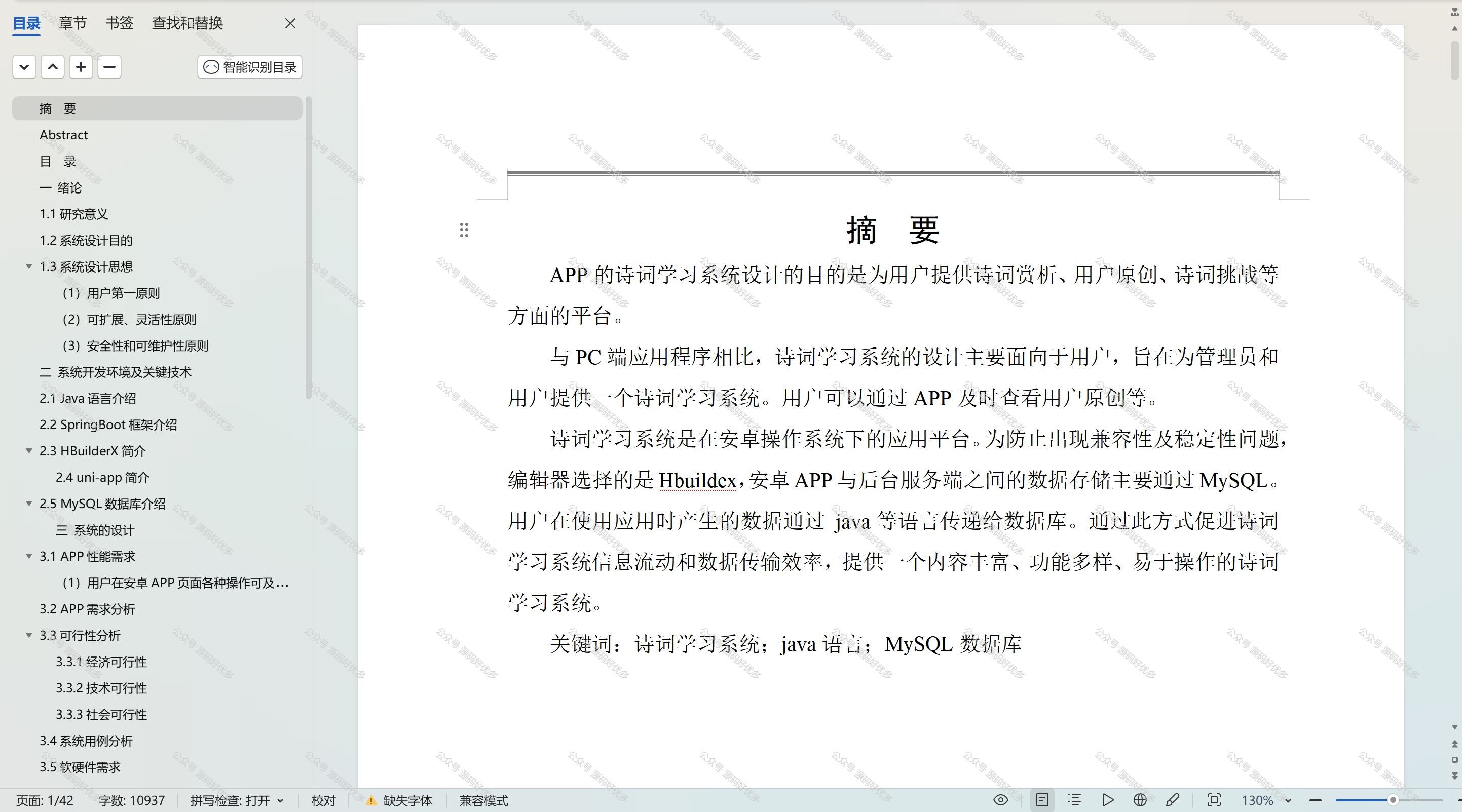
Task: Open 3.2 APP 需求分析 entry
Action: 157,609
